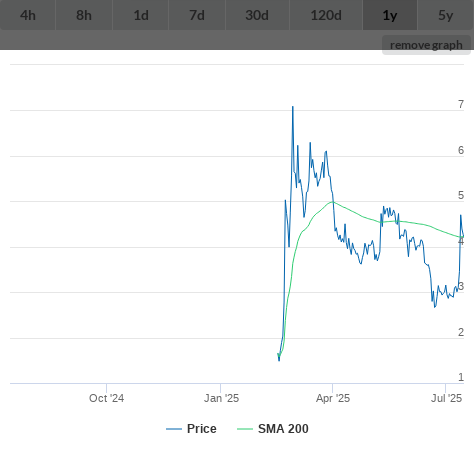This screenshot has width=474, height=455.
Task: Open the 120d range view
Action: pyautogui.click(x=326, y=15)
